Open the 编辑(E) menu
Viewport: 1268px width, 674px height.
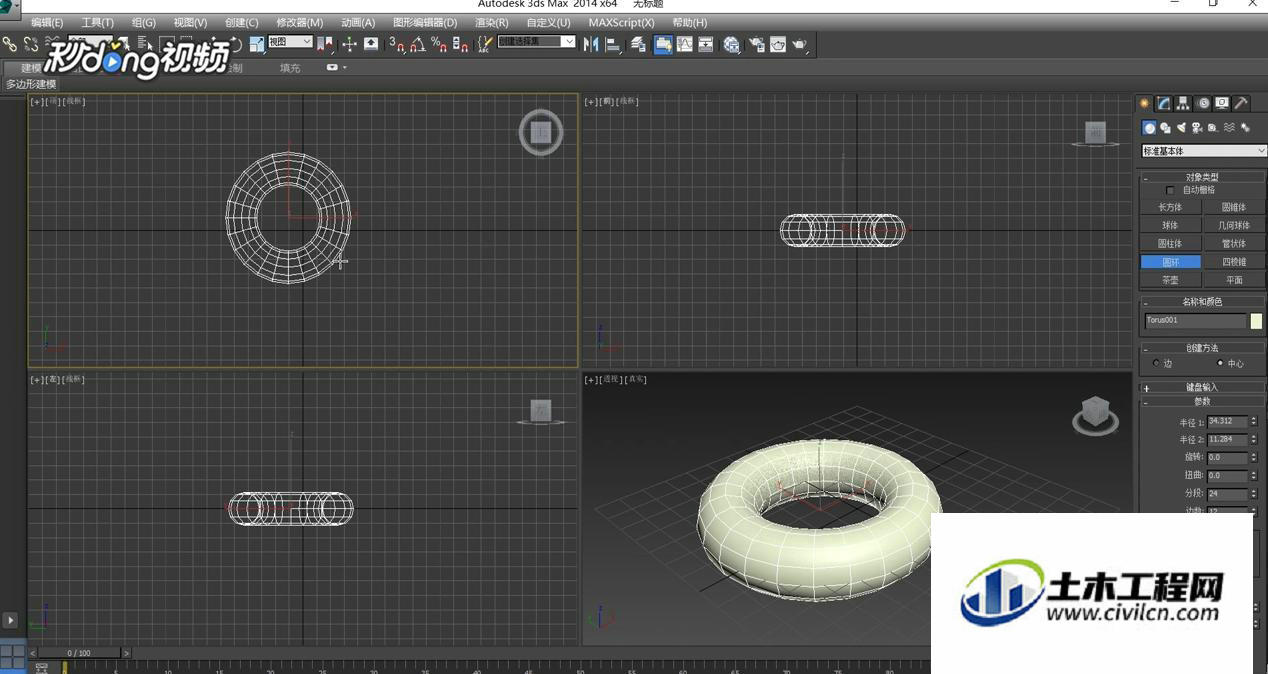(x=47, y=22)
